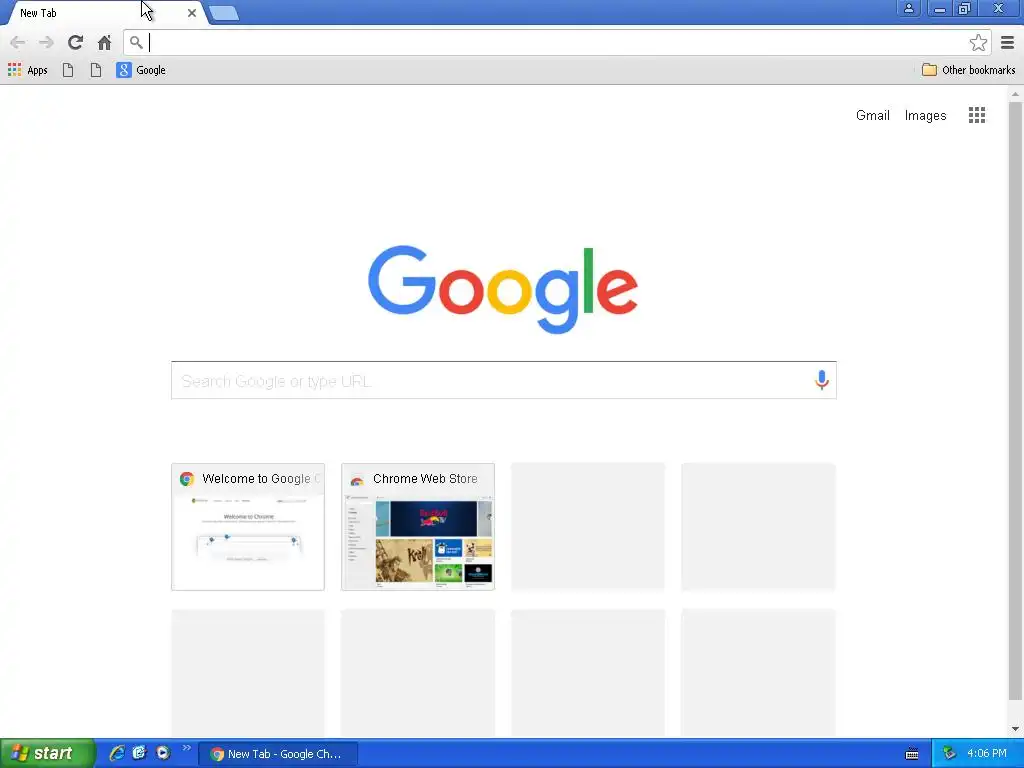This screenshot has width=1024, height=768.
Task: Open first blank page bookmark
Action: [68, 70]
